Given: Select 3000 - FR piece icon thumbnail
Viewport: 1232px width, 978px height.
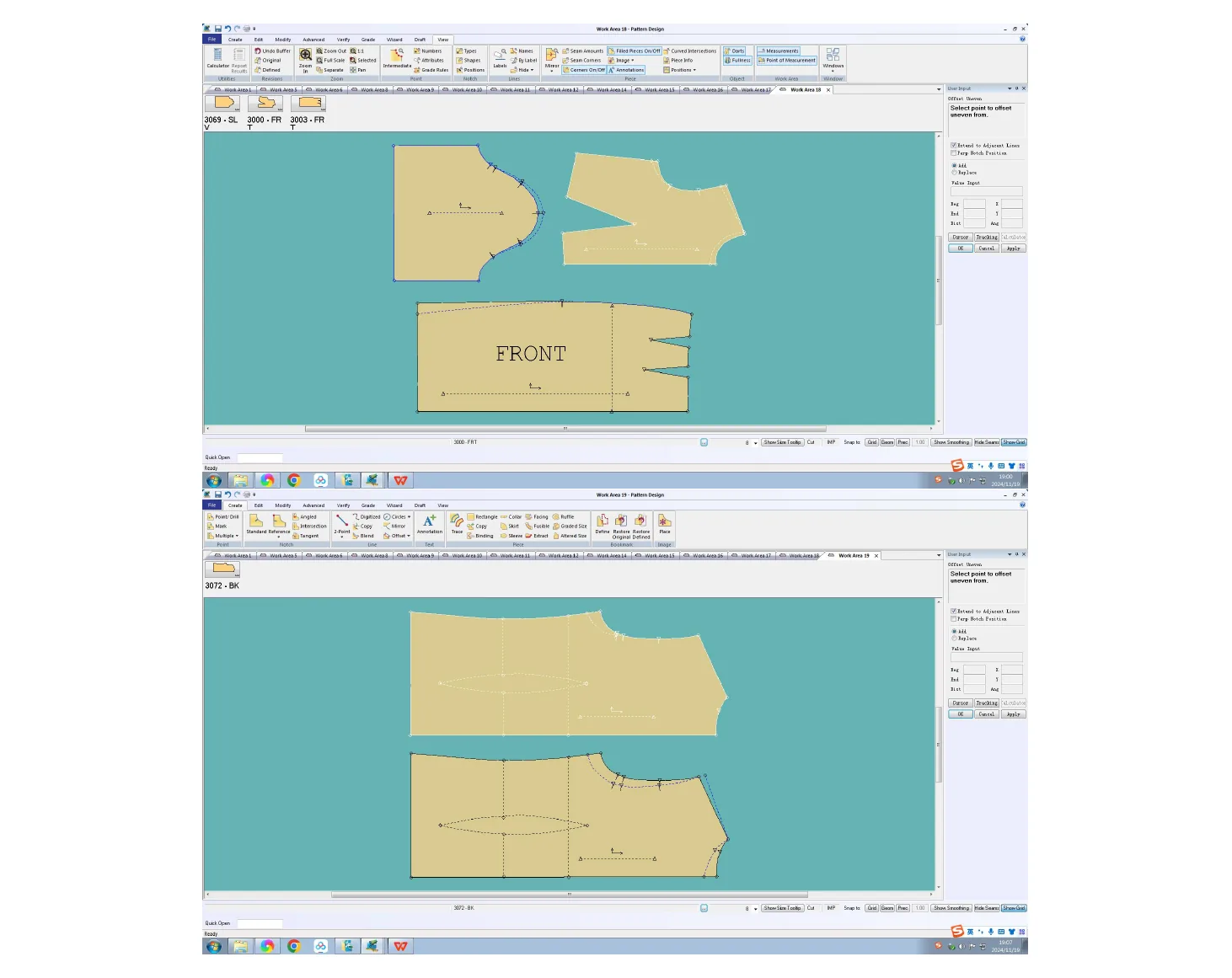Looking at the screenshot, I should click(265, 103).
